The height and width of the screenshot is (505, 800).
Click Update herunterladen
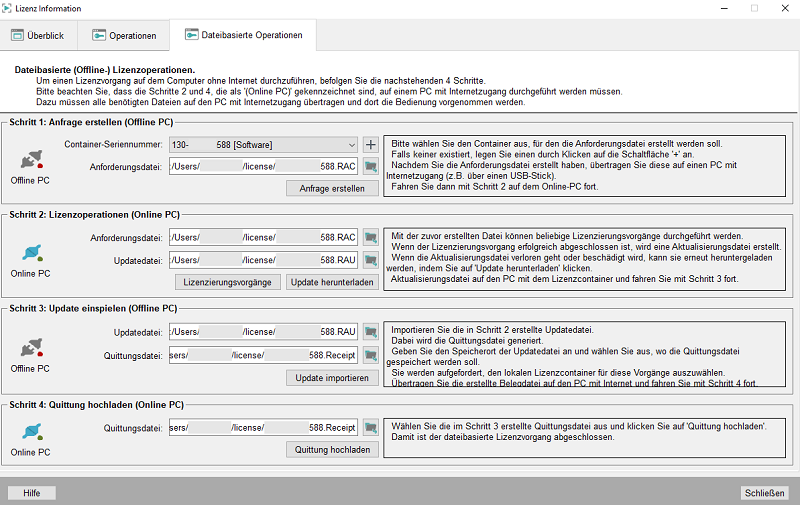click(x=332, y=282)
